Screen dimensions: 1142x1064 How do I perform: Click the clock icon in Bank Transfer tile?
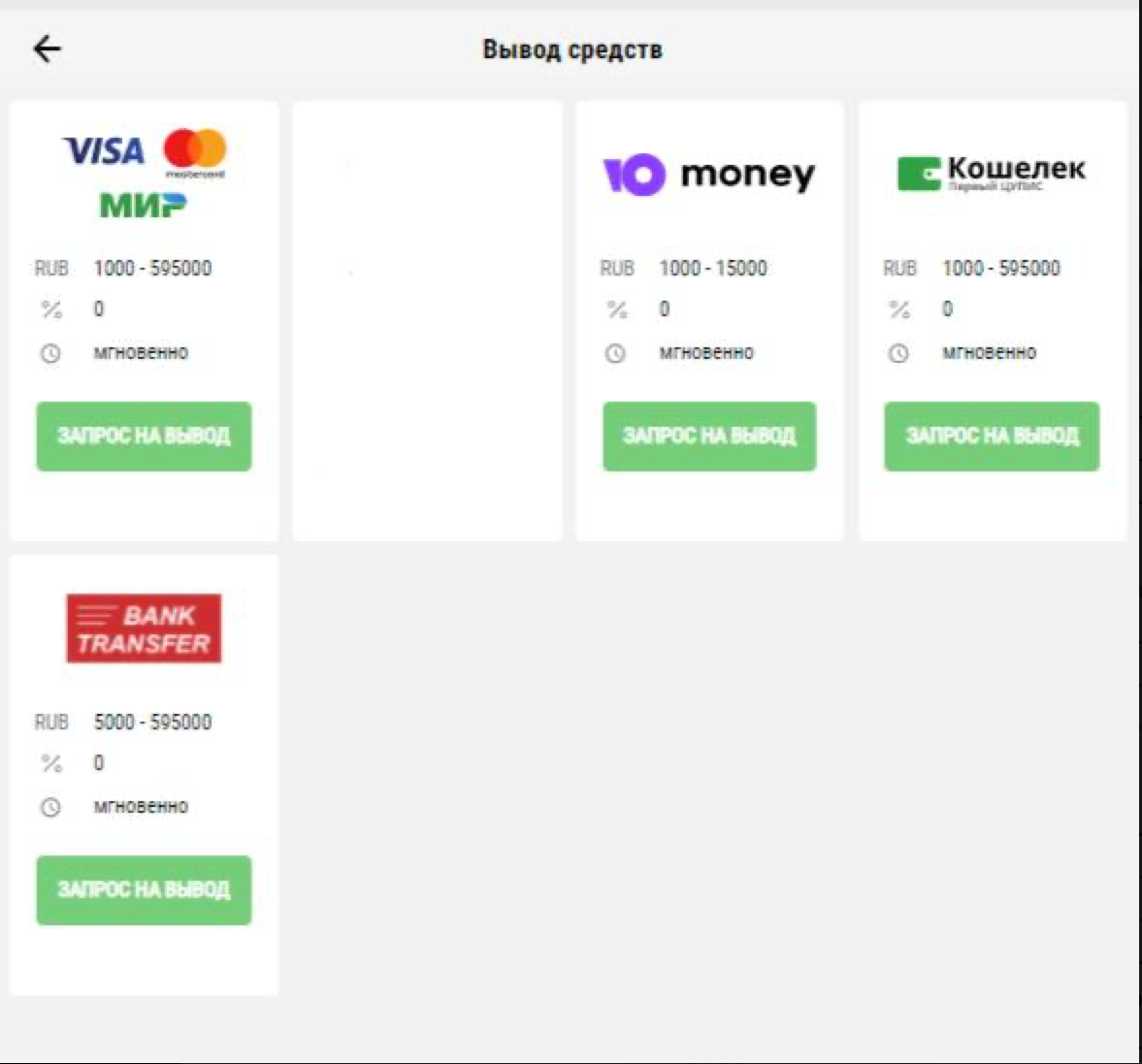pos(50,808)
